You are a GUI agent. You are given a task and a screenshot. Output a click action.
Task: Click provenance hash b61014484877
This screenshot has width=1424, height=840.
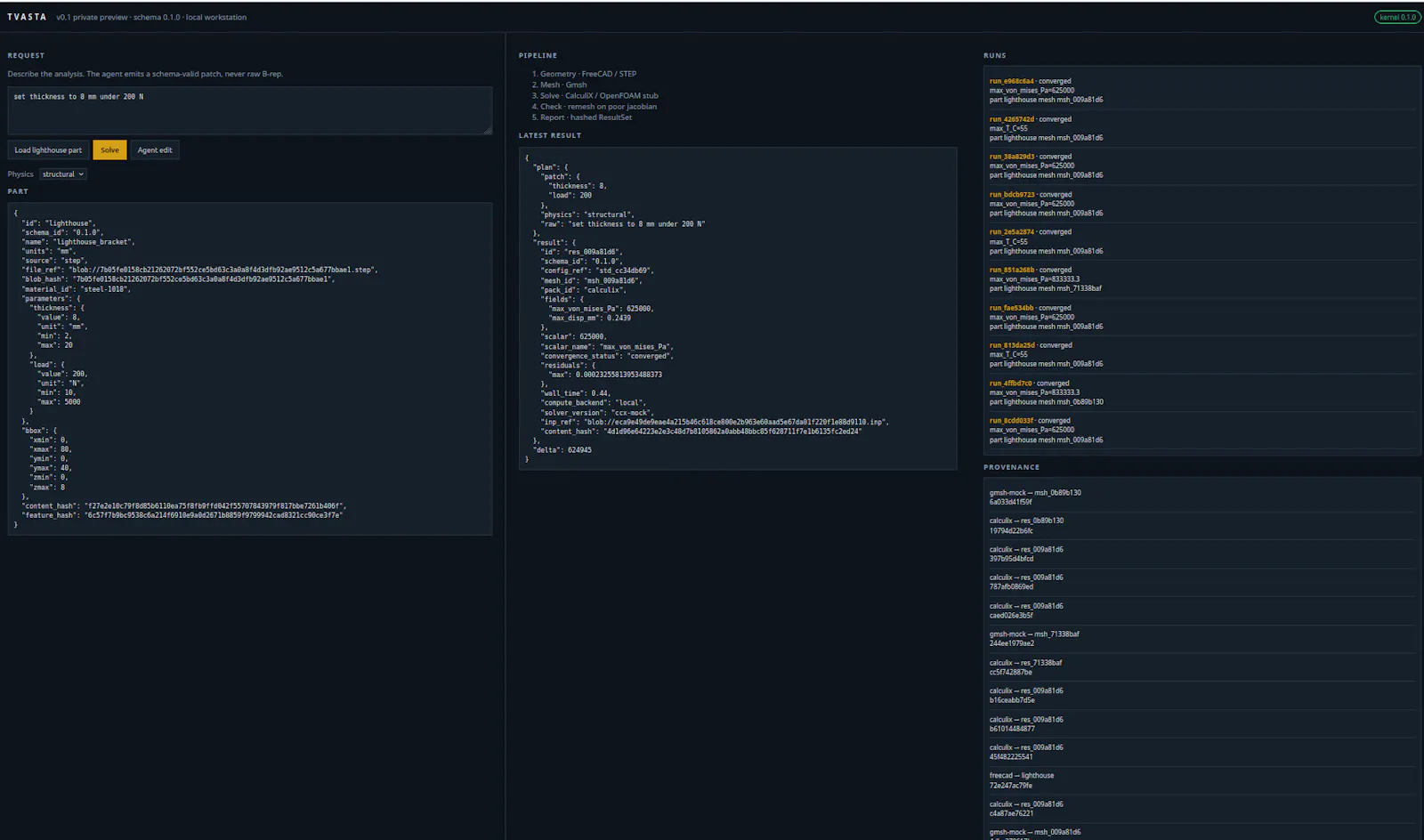click(x=1012, y=729)
